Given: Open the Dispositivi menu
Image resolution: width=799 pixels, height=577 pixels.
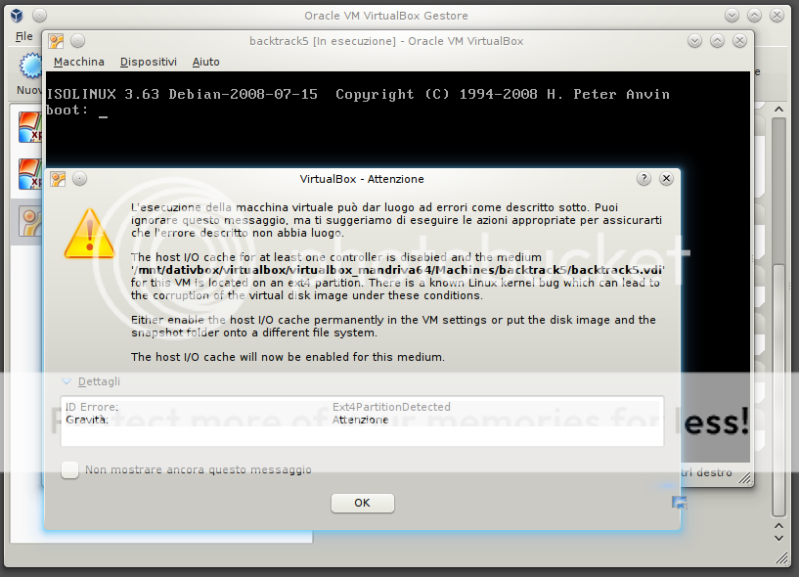Looking at the screenshot, I should tap(148, 62).
